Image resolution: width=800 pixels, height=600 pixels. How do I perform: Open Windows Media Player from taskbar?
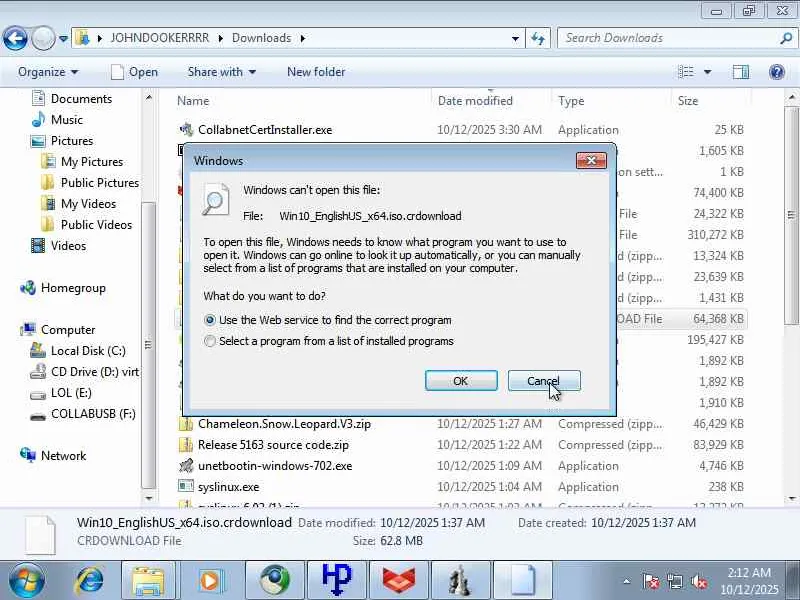[210, 581]
